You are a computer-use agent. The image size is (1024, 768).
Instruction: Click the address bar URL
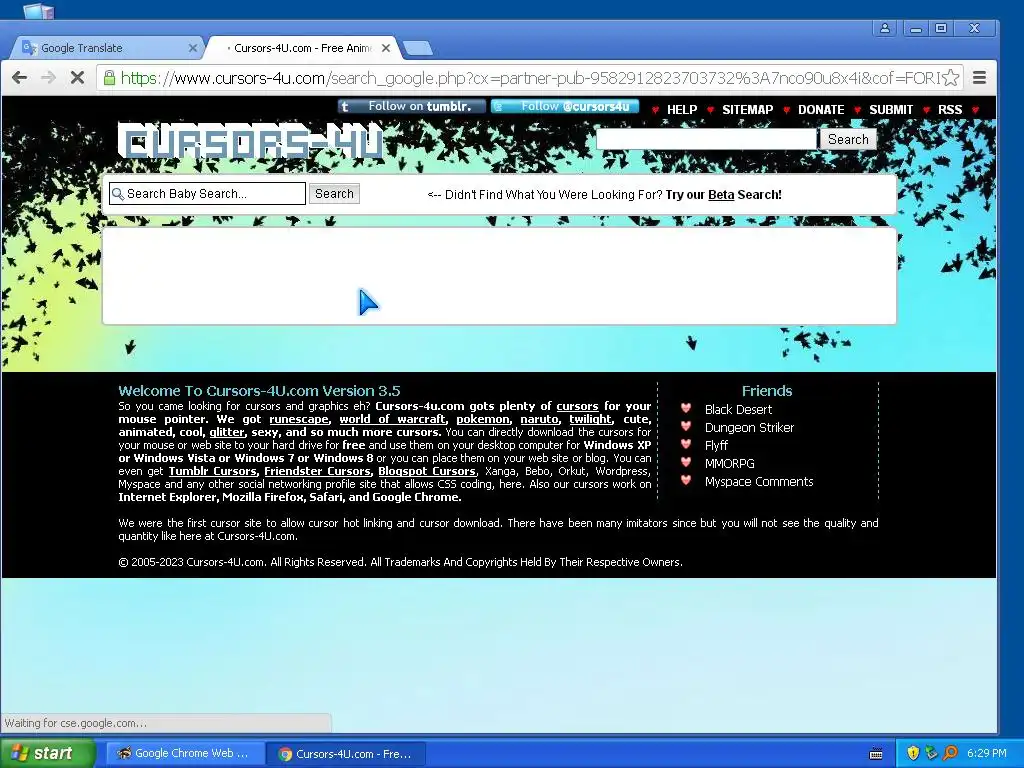click(530, 78)
